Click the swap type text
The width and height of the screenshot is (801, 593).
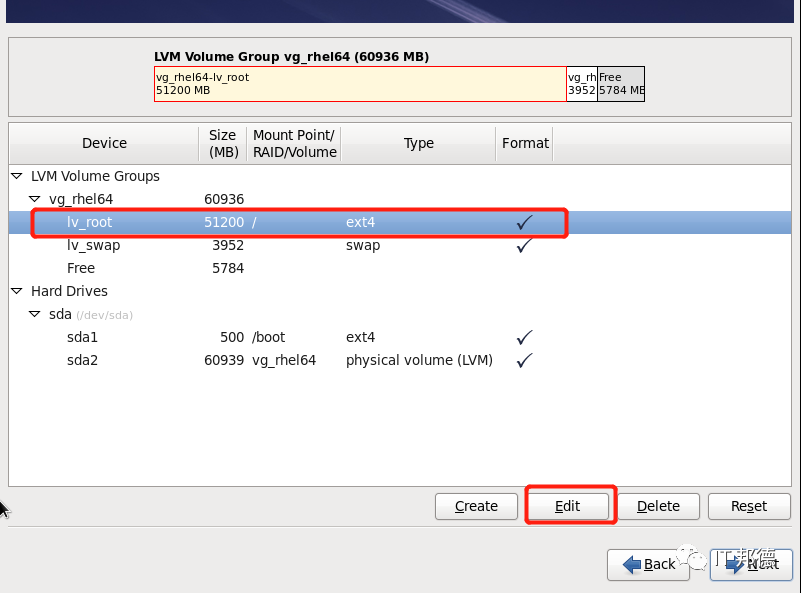(x=363, y=246)
